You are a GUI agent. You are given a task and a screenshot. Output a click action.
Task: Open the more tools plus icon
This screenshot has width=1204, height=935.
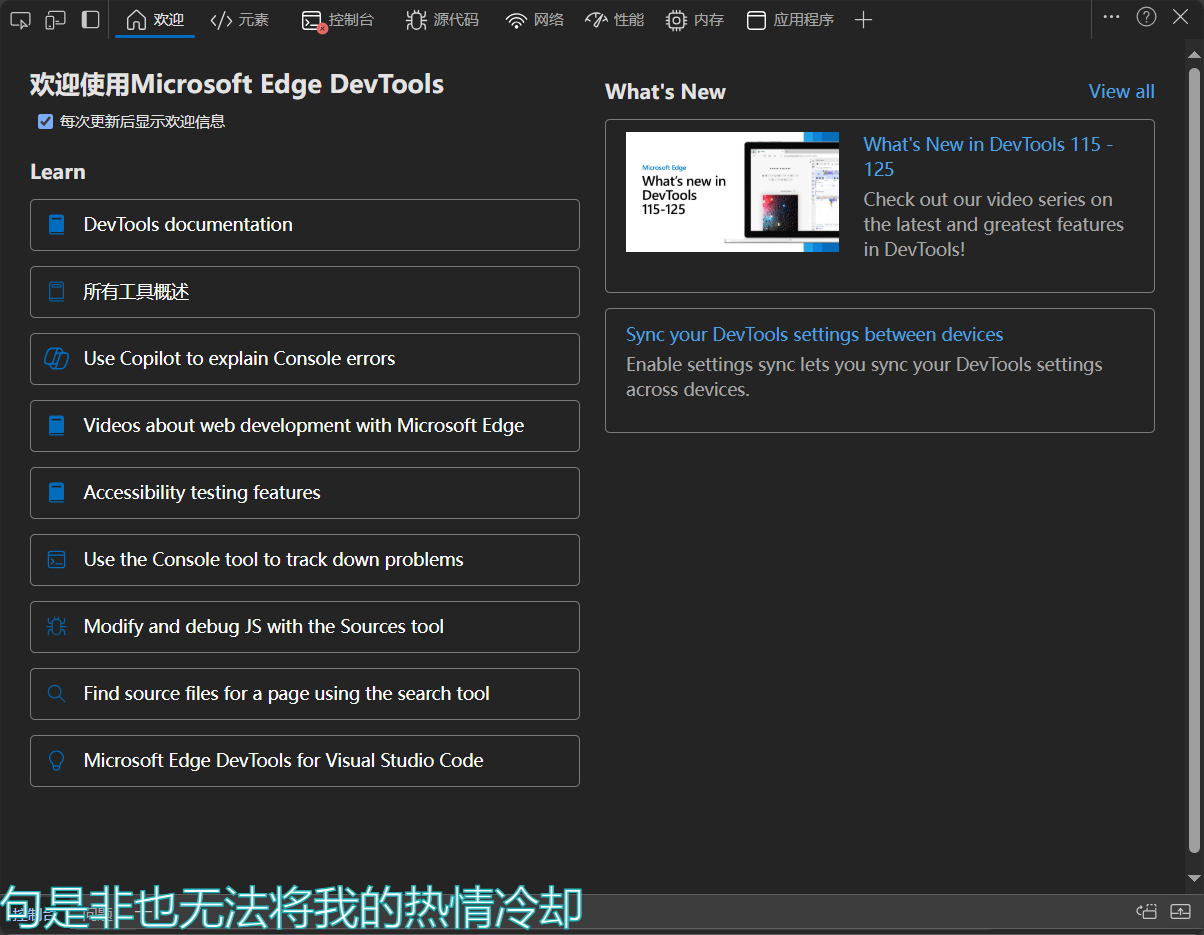tap(864, 20)
